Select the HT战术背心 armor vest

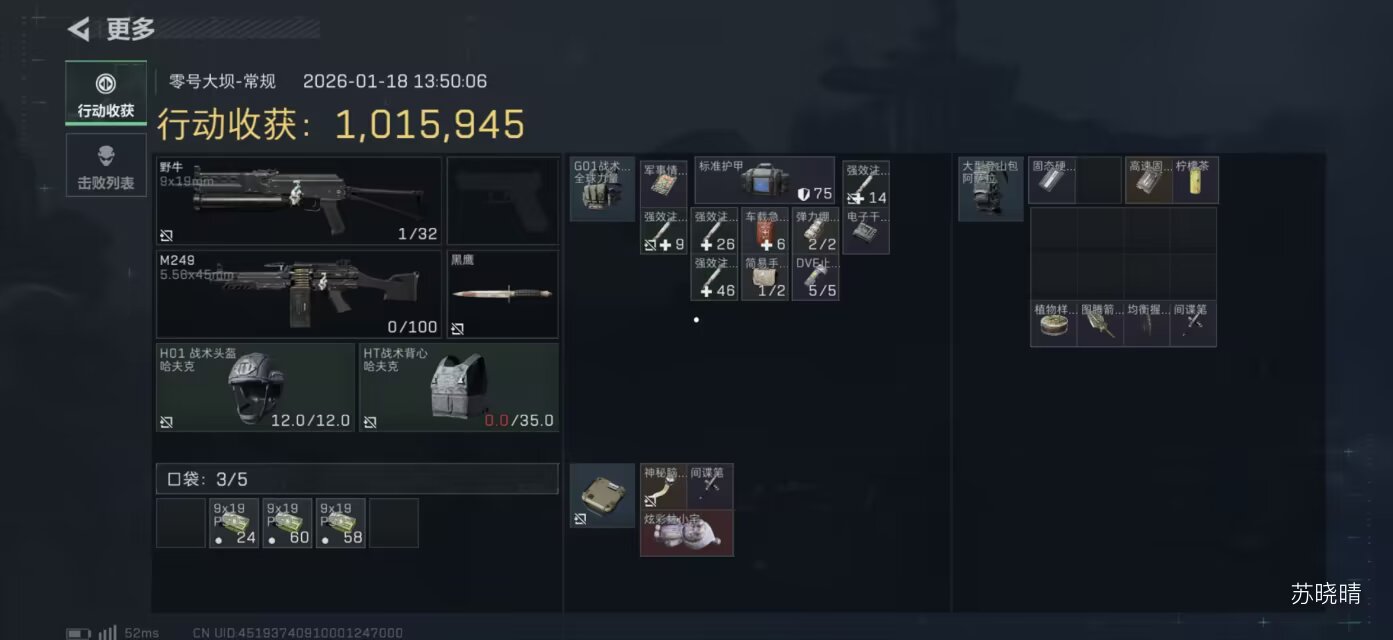click(459, 387)
